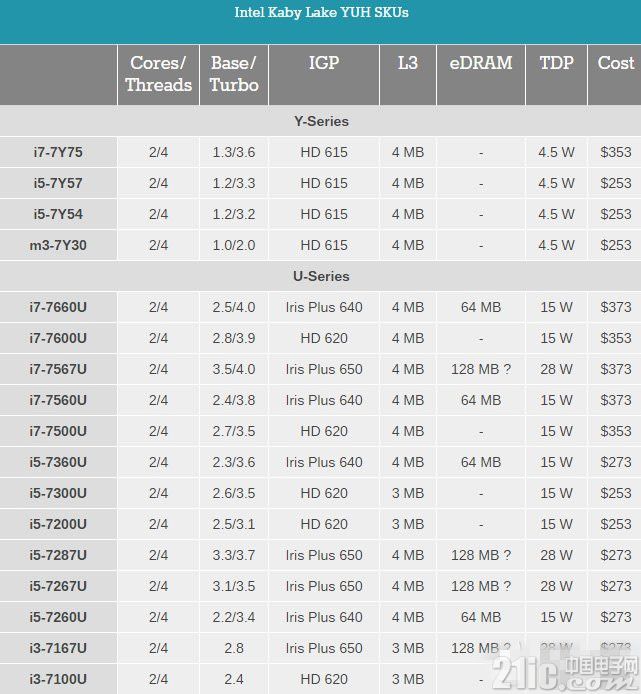Screen dimensions: 641x694
Task: Click the i3-7100U row label
Action: [58, 679]
